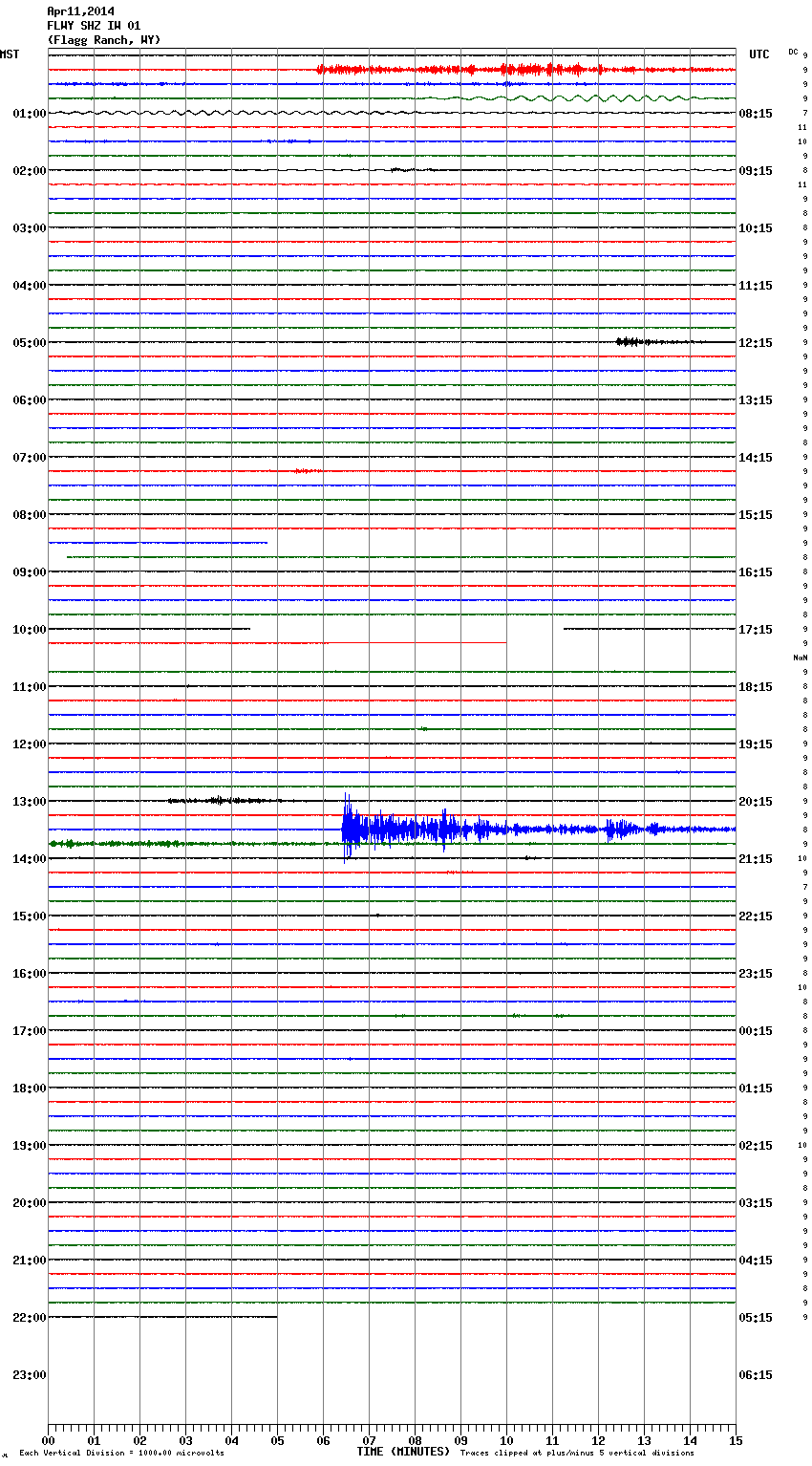Select the 14:00 MST time label
Viewport: 812px width, 1466px height.
tap(30, 859)
